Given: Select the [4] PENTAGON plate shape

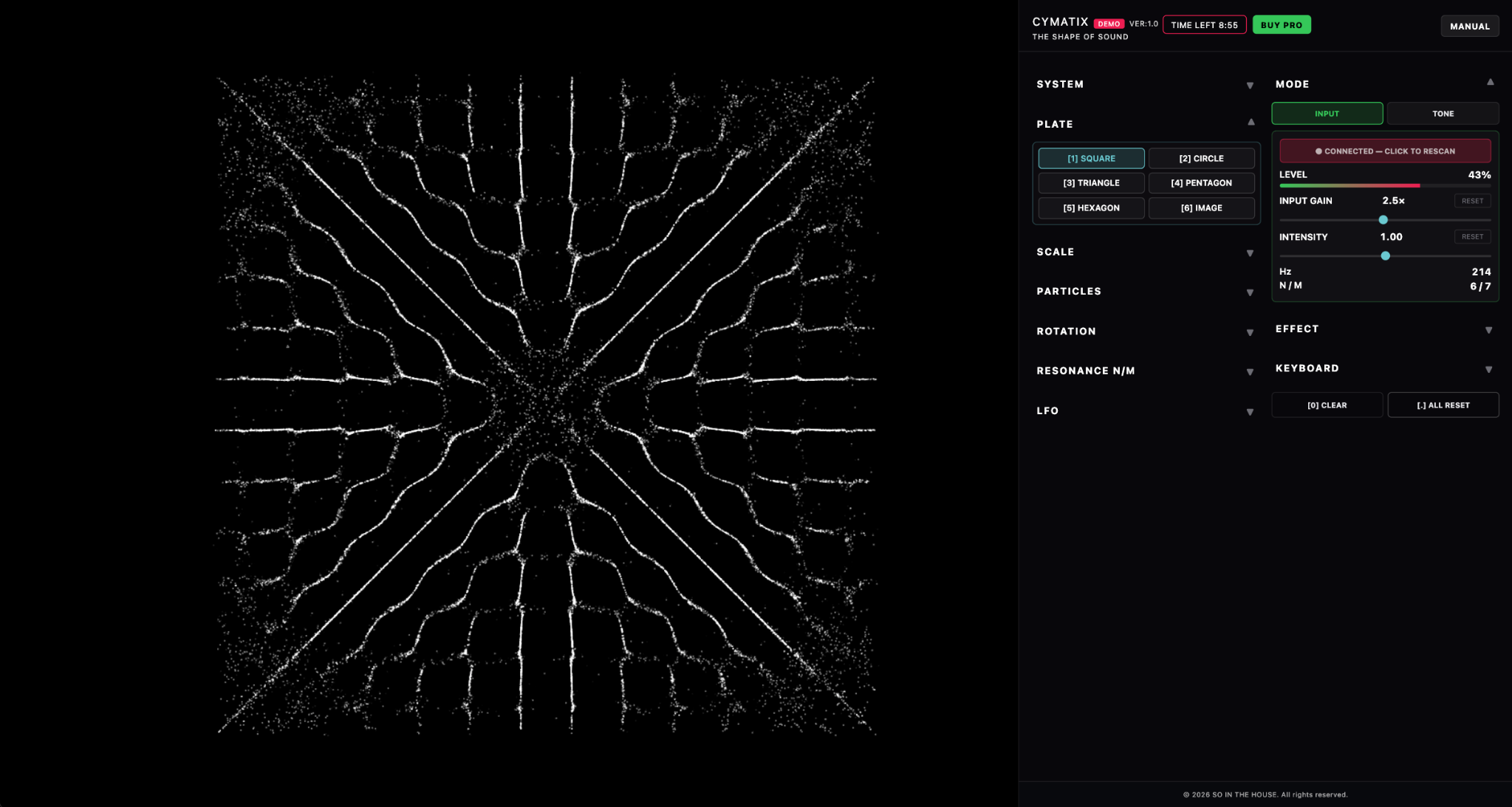Looking at the screenshot, I should click(x=1201, y=183).
